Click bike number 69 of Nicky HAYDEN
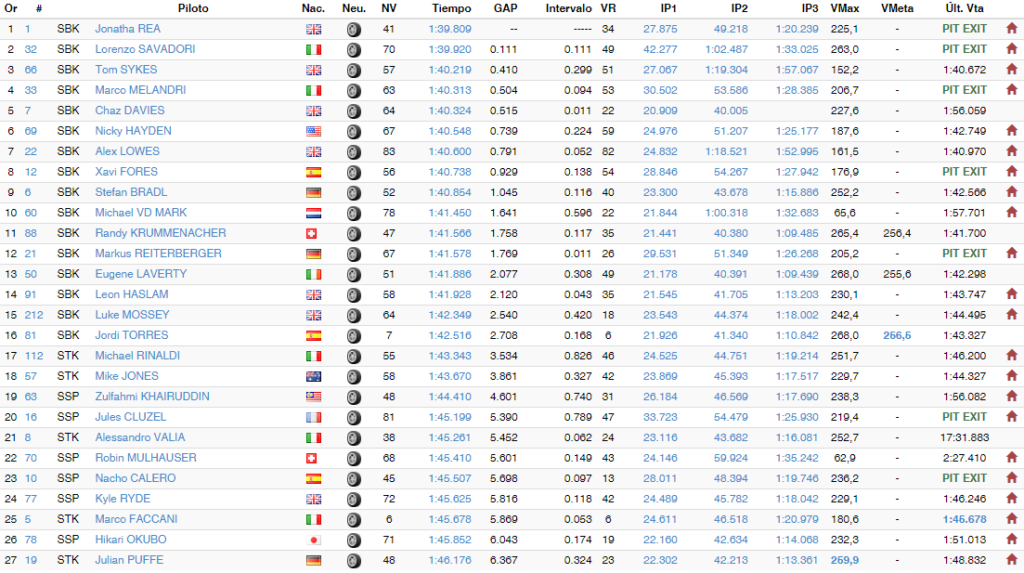 pyautogui.click(x=31, y=131)
